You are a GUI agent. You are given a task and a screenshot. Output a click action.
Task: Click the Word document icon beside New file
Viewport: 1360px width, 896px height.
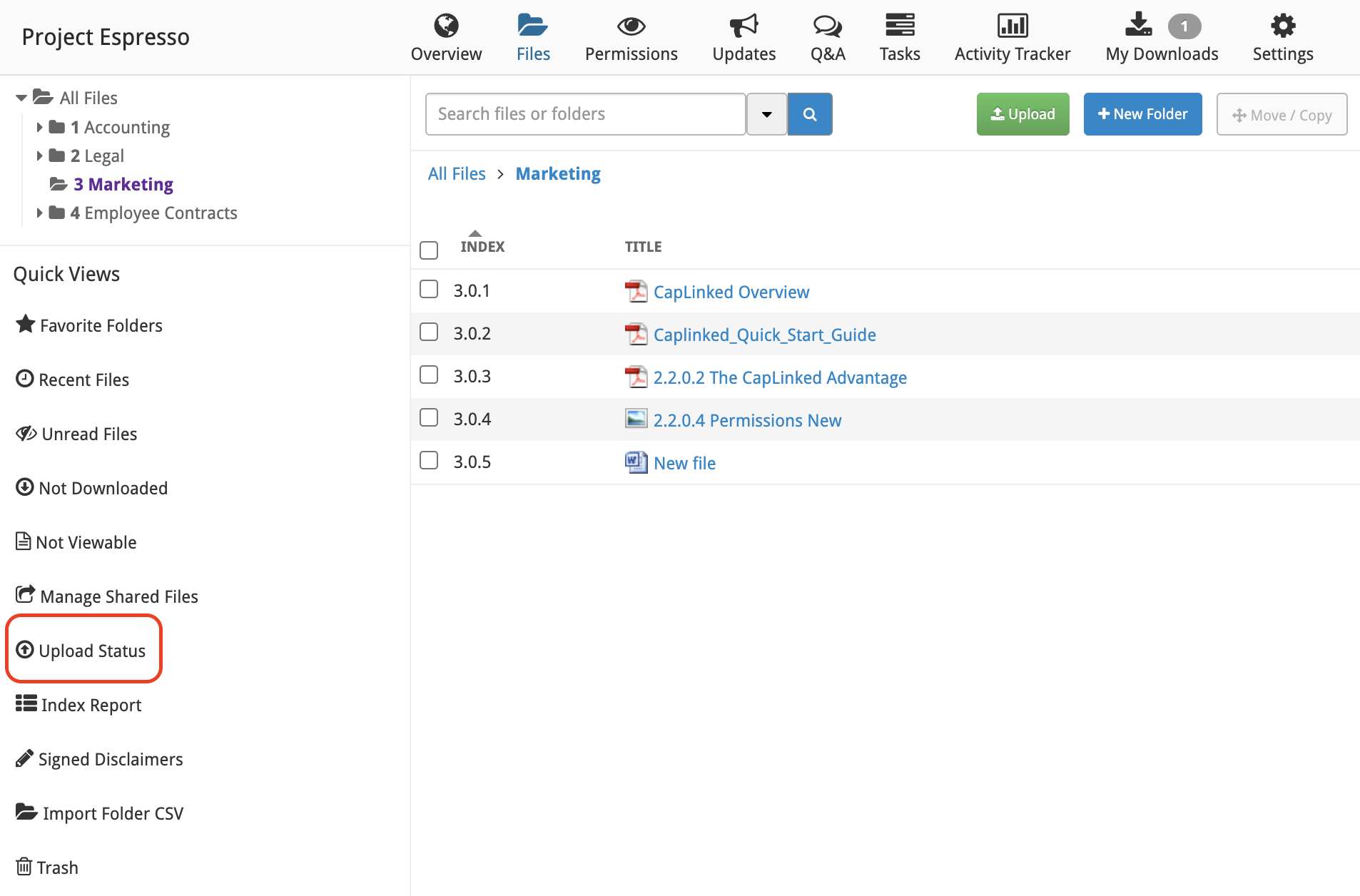click(636, 462)
